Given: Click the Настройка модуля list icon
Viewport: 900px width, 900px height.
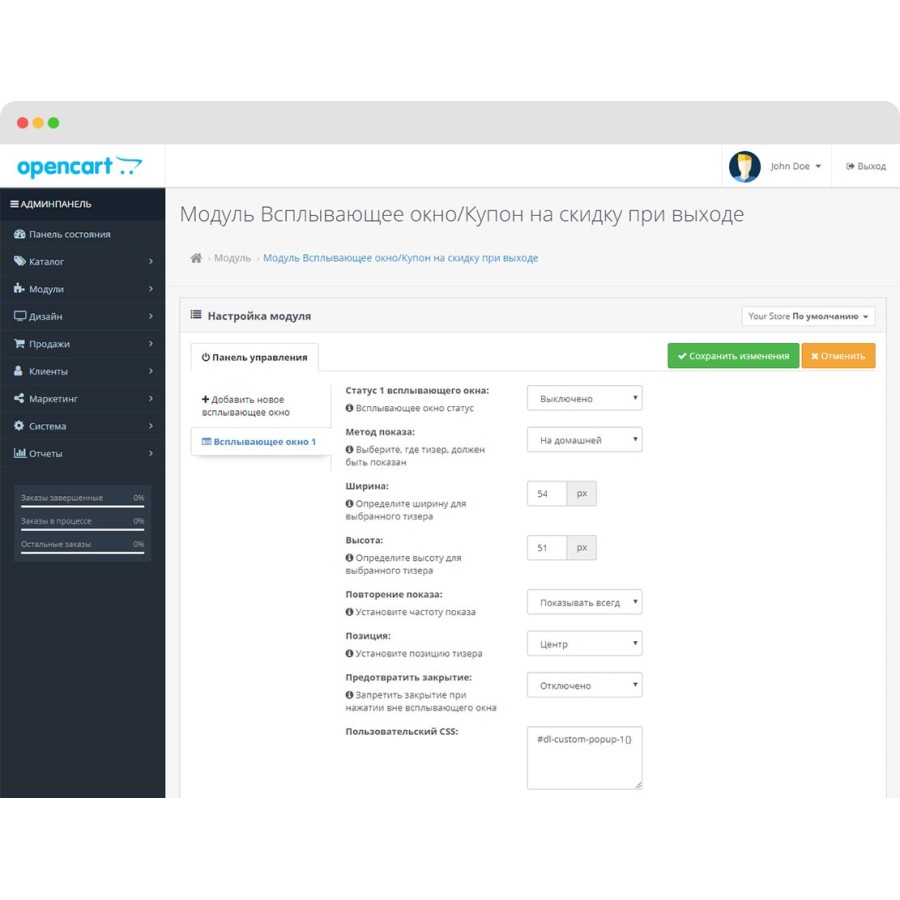Looking at the screenshot, I should 196,315.
